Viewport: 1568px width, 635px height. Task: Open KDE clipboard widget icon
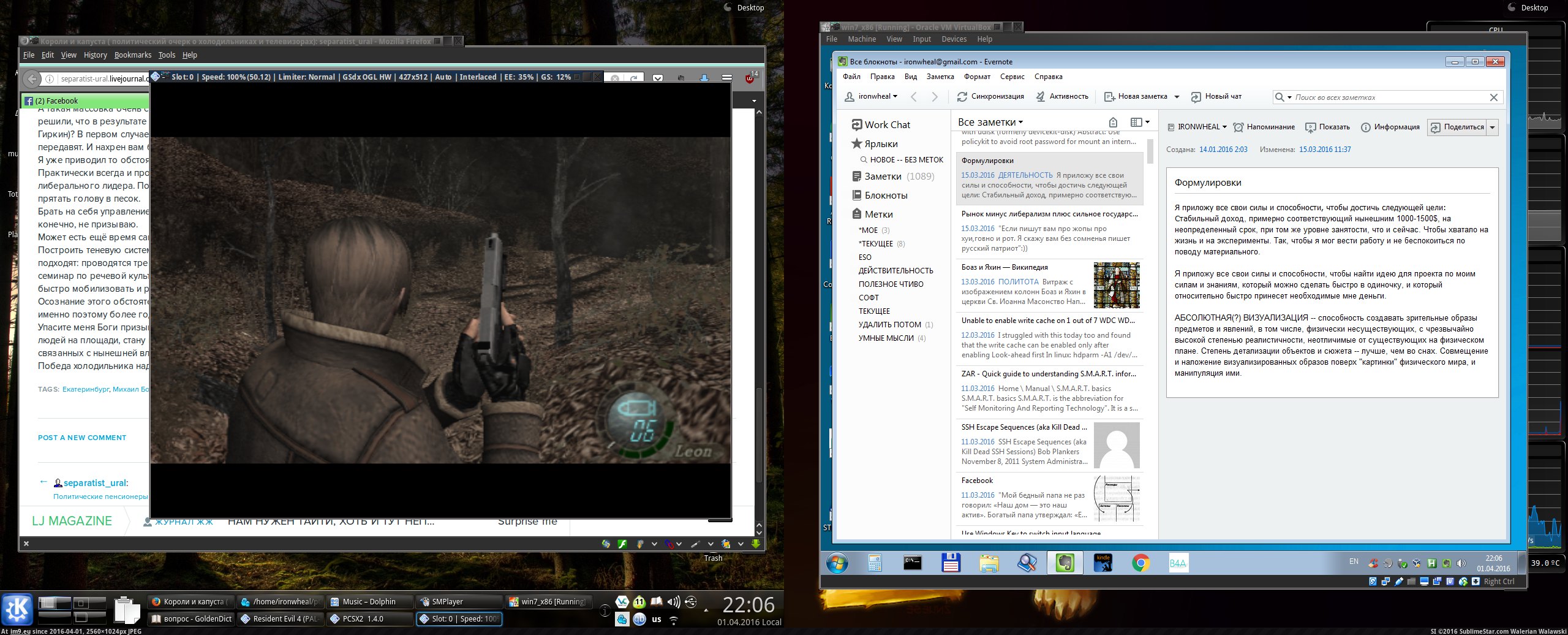[127, 609]
